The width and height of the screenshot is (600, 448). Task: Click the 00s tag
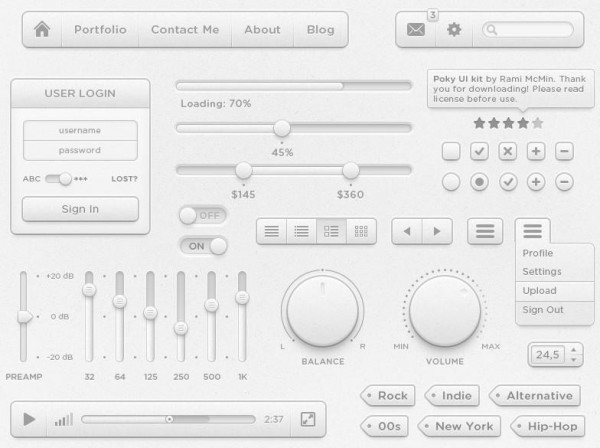(x=384, y=426)
